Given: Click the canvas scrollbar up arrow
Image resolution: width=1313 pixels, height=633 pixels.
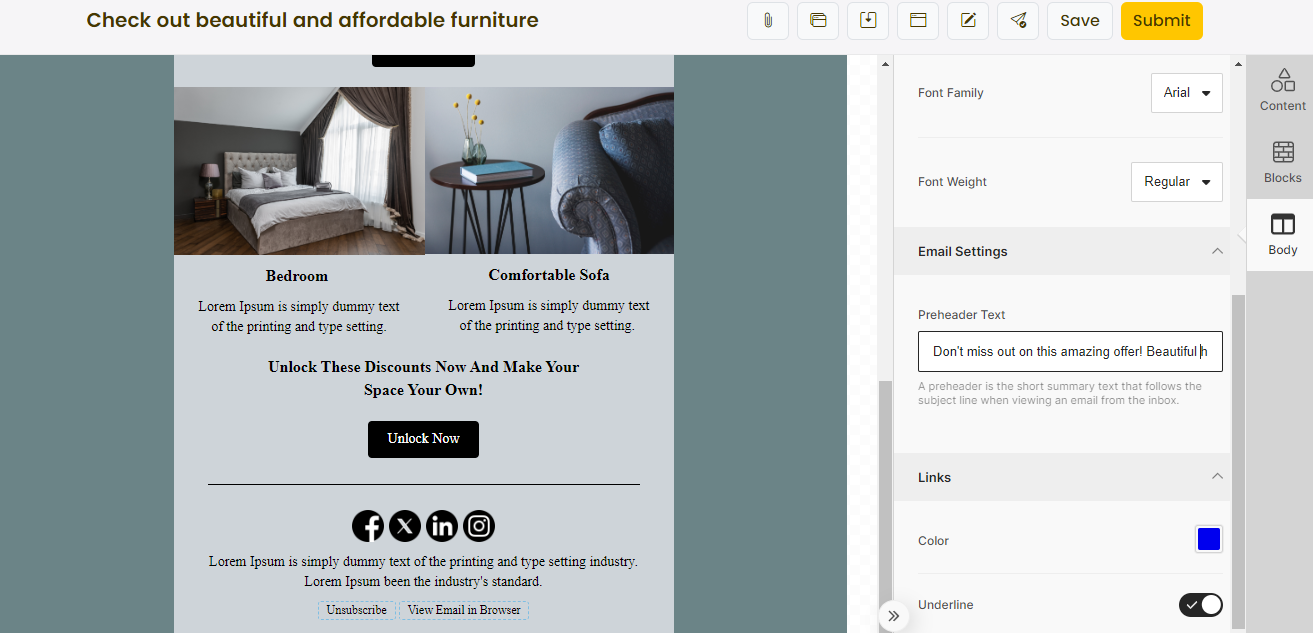Looking at the screenshot, I should coord(884,64).
